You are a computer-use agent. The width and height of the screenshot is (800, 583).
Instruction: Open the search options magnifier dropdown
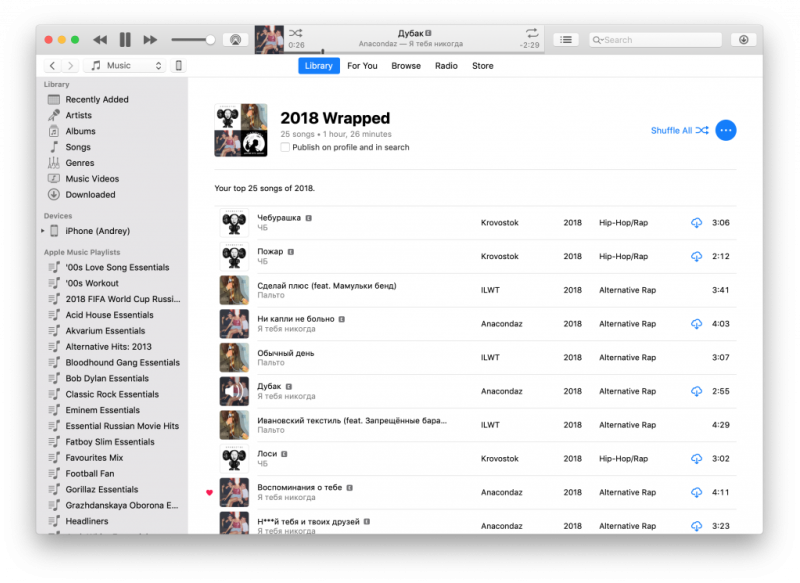click(x=597, y=40)
